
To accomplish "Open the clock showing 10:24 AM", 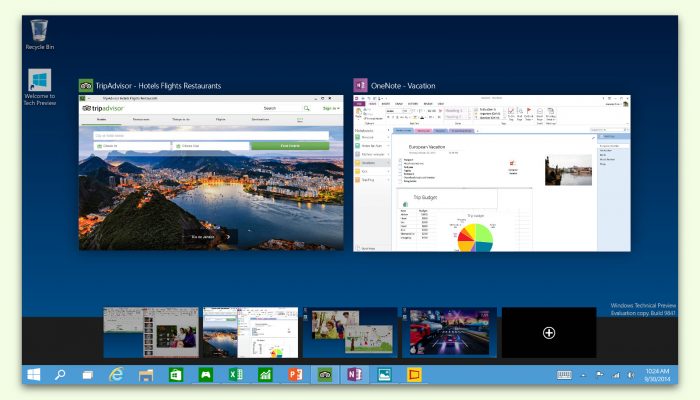I will [x=657, y=375].
